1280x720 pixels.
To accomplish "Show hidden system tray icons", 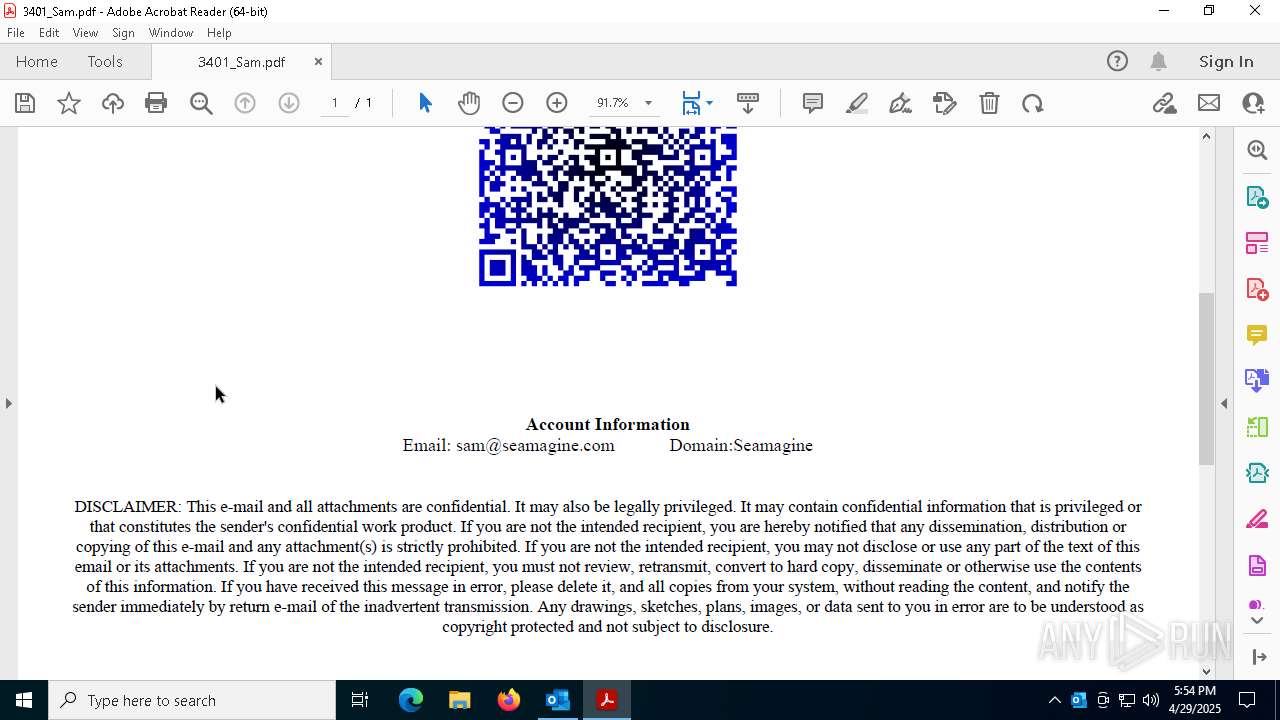I will pyautogui.click(x=1054, y=700).
